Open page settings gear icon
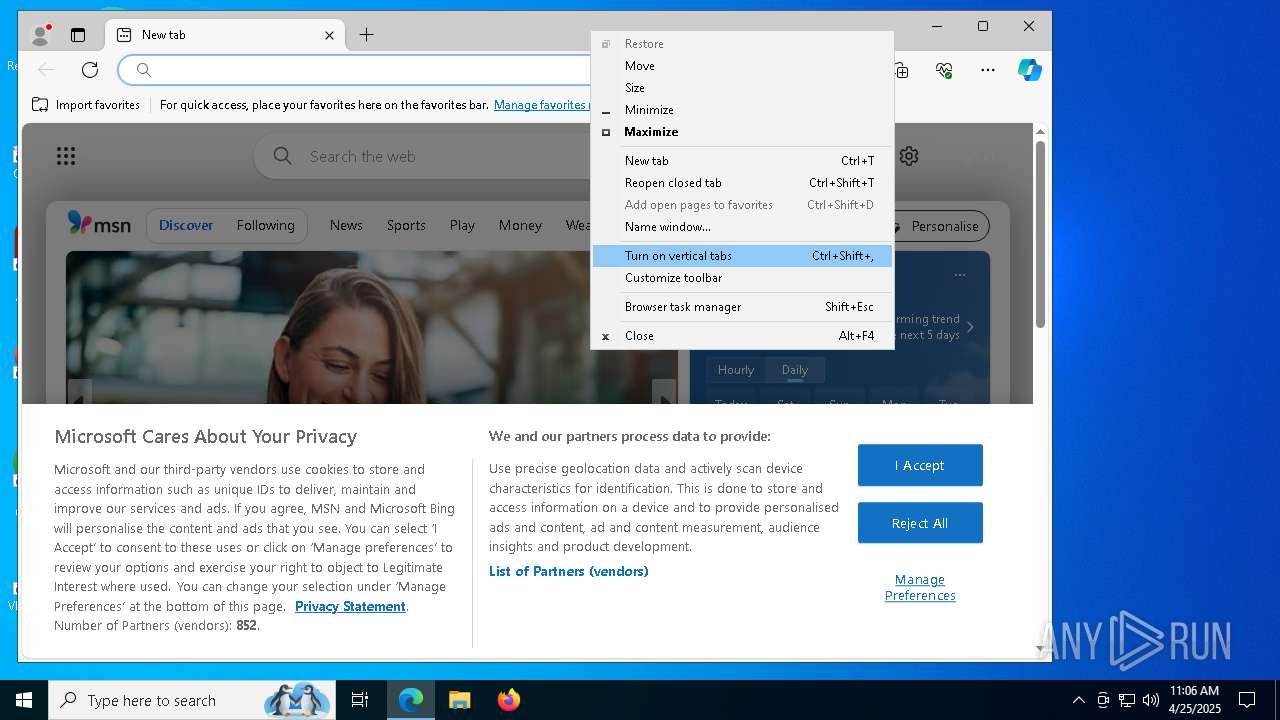Viewport: 1280px width, 720px height. [x=909, y=156]
